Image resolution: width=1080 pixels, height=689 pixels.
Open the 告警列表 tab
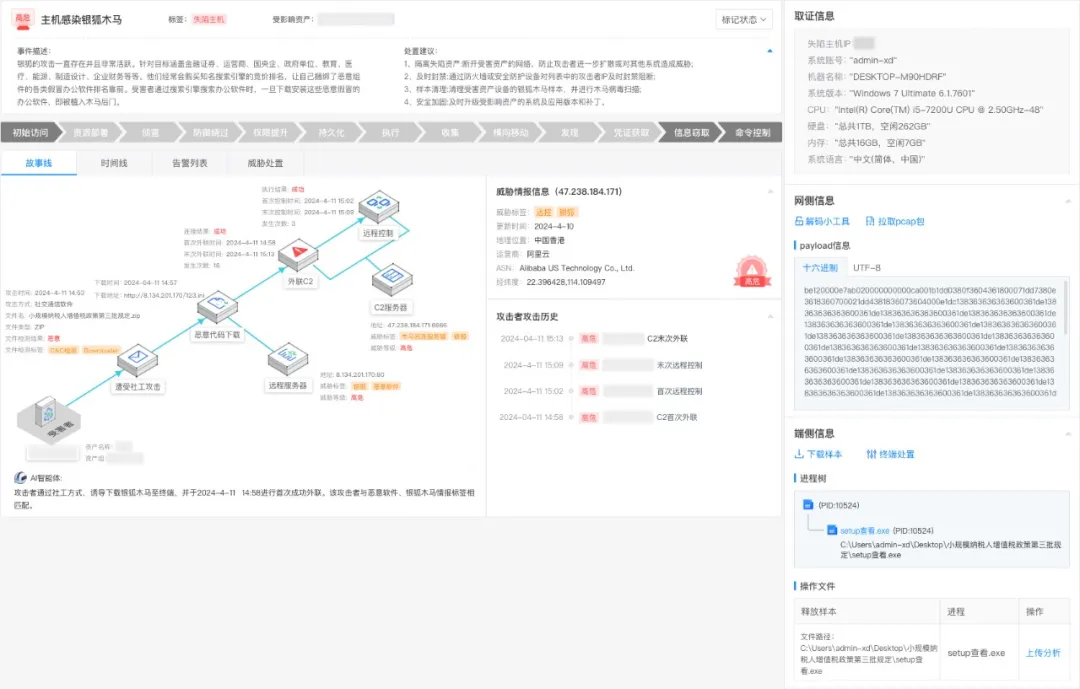189,163
